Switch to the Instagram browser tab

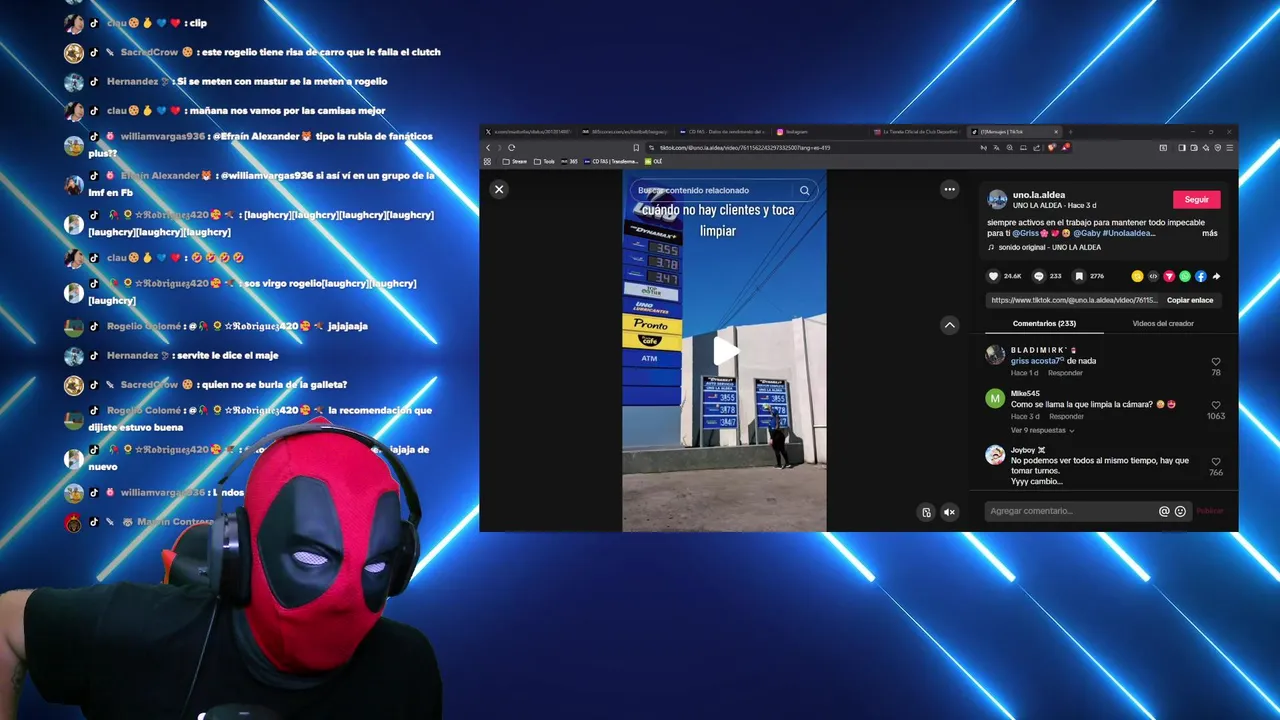[820, 132]
